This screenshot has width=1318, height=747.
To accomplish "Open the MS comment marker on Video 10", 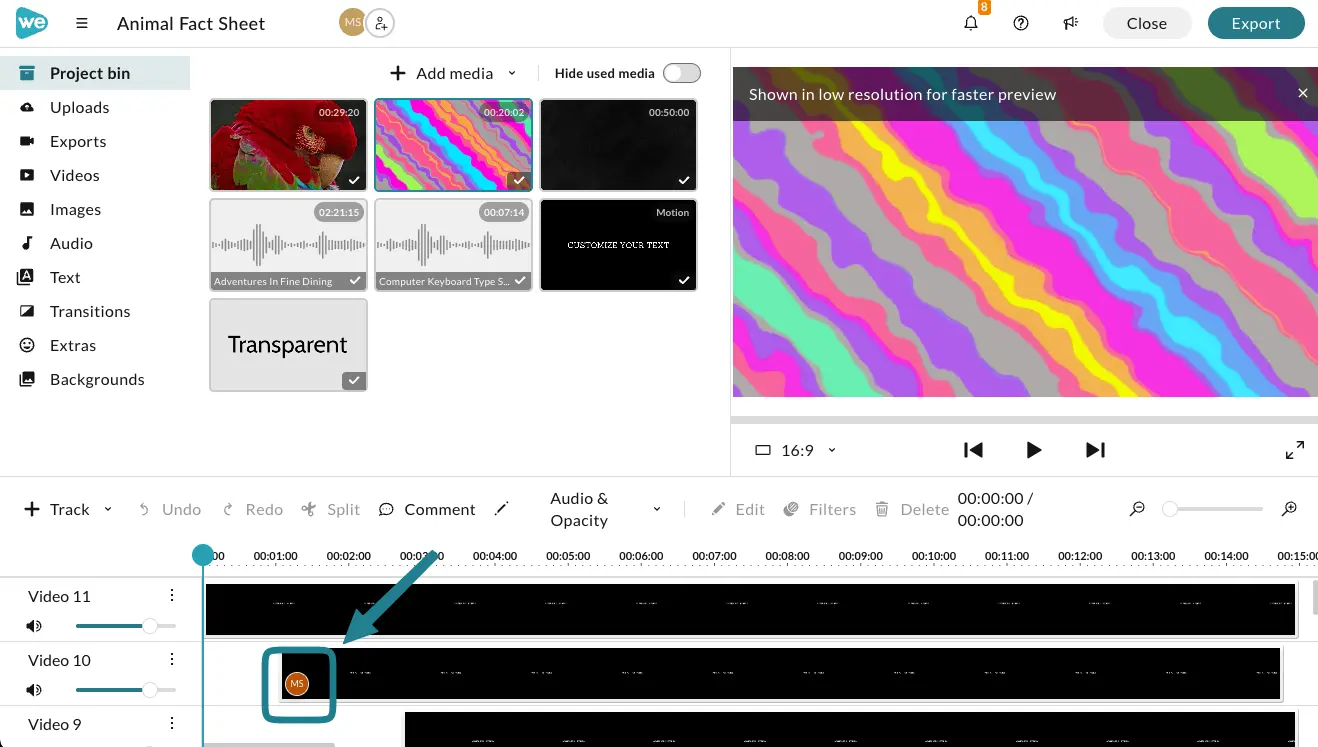I will point(297,683).
